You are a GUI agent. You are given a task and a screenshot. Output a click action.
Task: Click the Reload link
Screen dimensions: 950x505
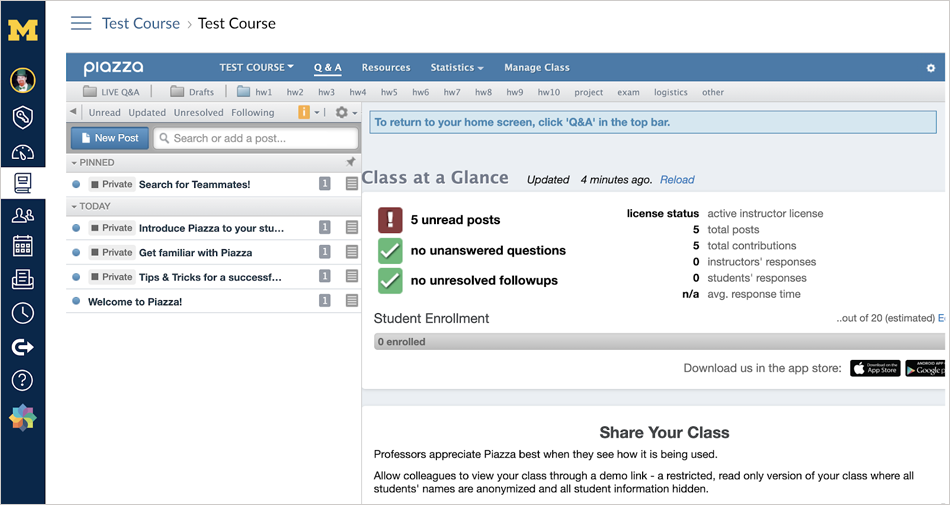pos(677,180)
